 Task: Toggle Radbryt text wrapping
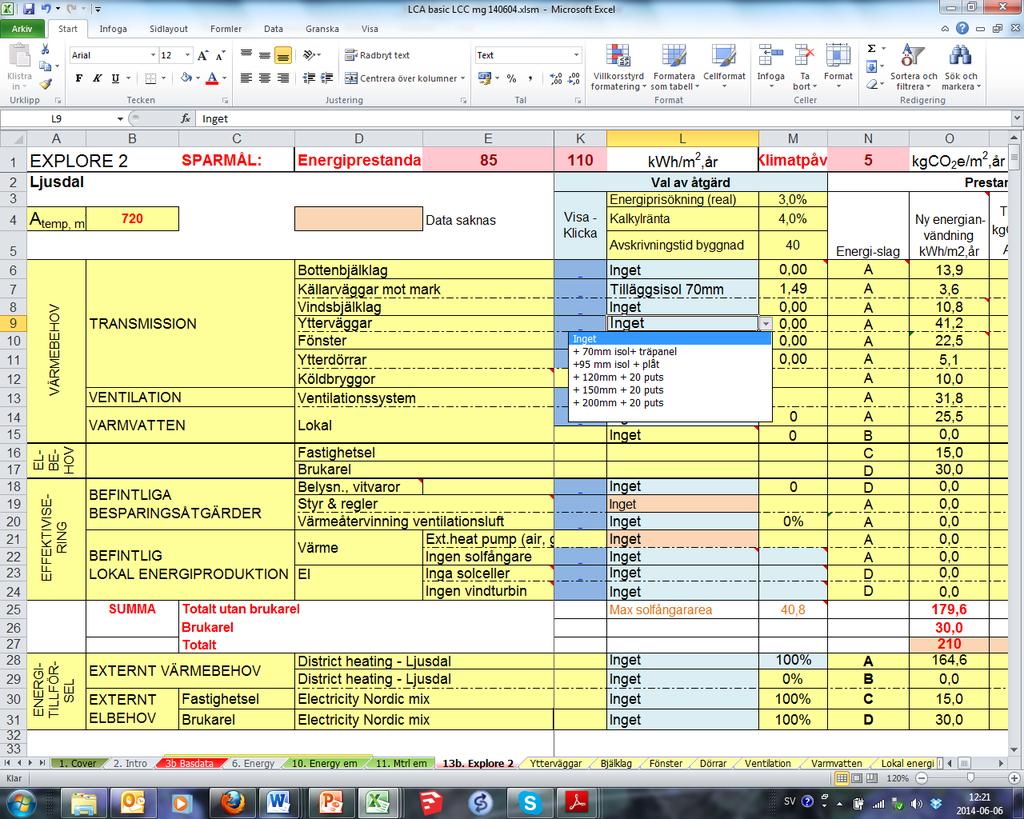[x=377, y=56]
